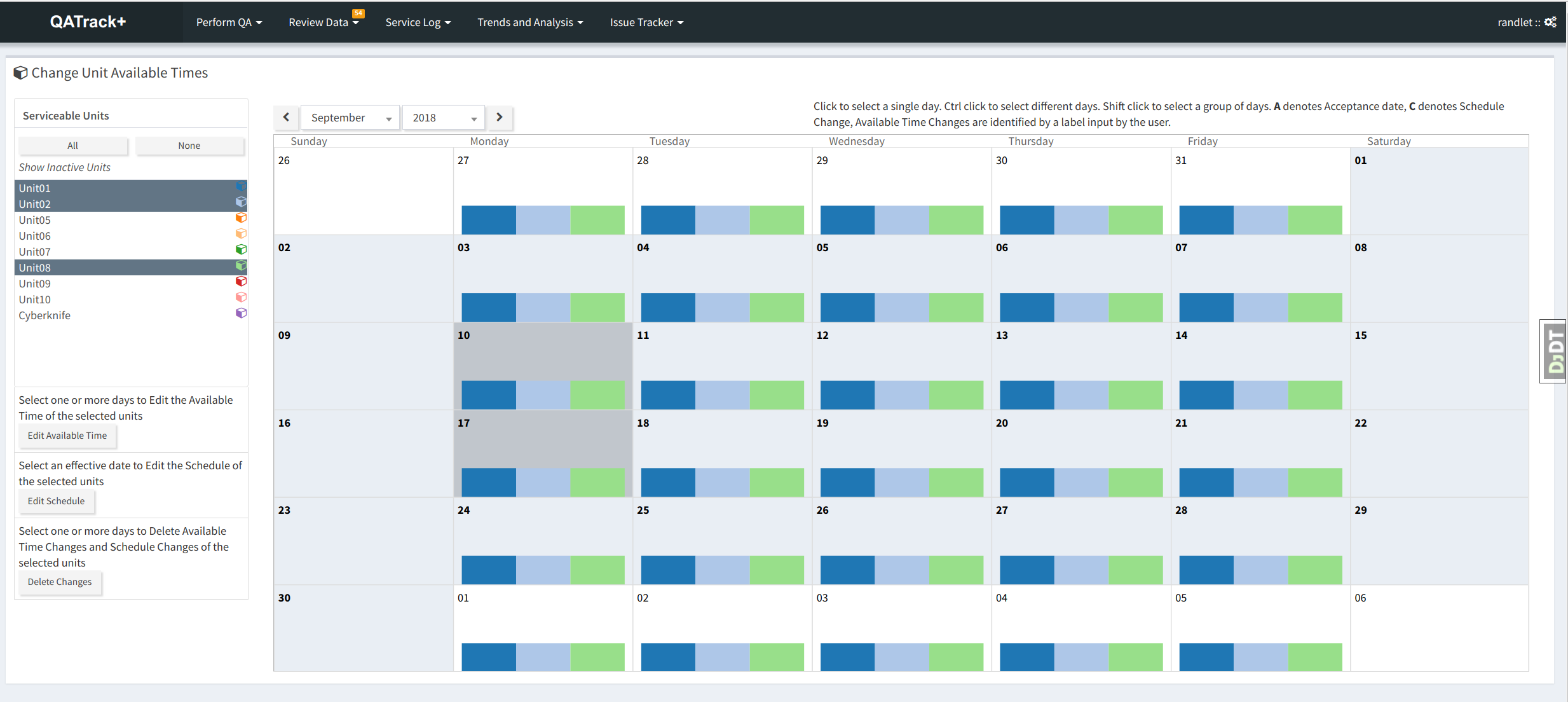Deselect Unit02 in the units list
Image resolution: width=1568 pixels, height=702 pixels.
click(x=131, y=204)
